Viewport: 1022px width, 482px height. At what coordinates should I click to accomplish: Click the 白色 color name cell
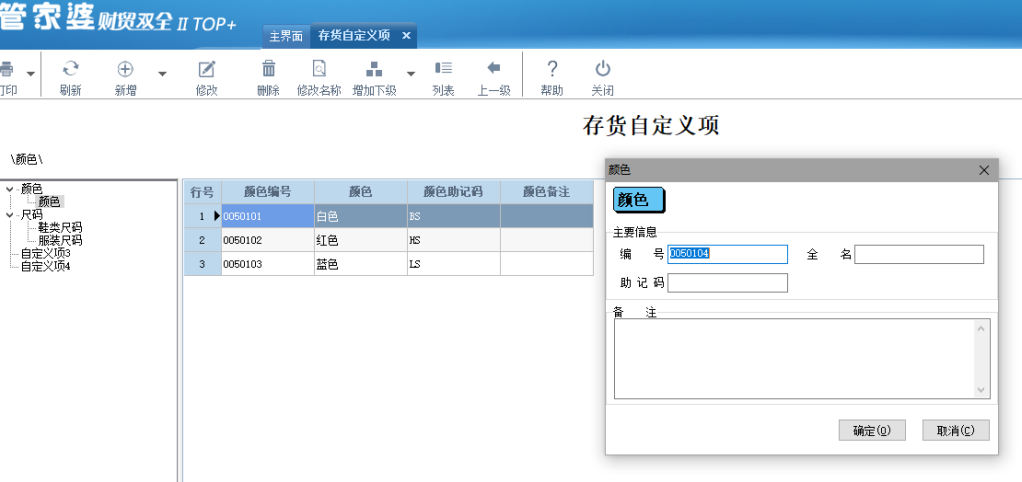click(x=360, y=216)
